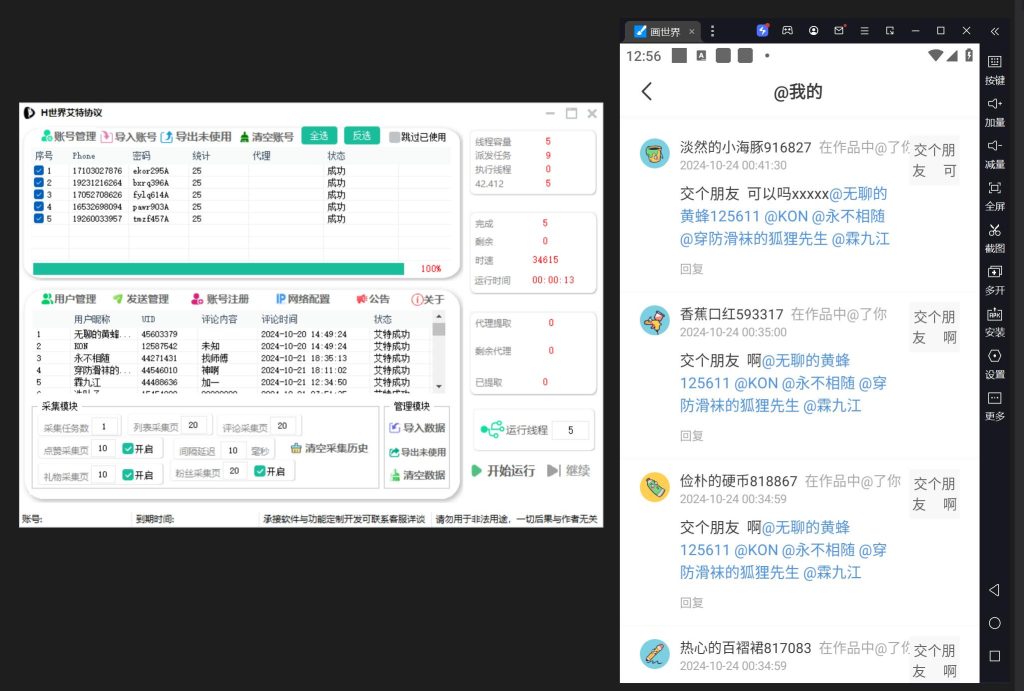Open the three-dot menu beside 画世界 tab
The image size is (1024, 691).
click(712, 31)
